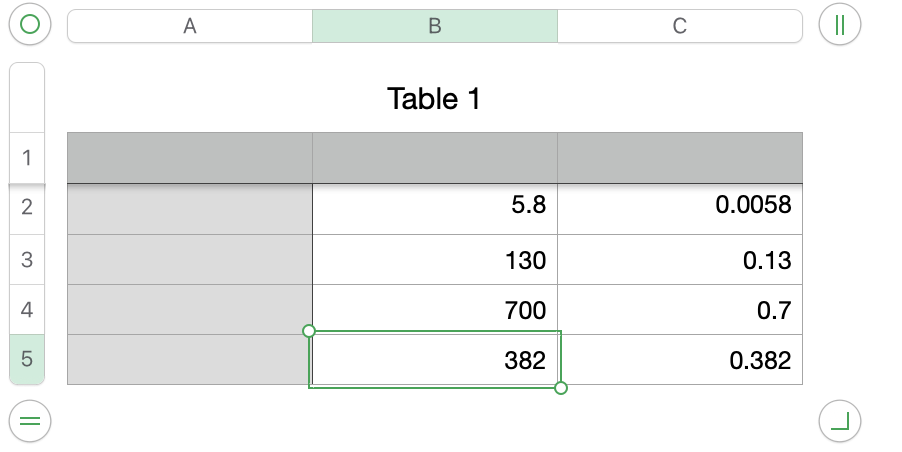
Task: Select row 3 header
Action: (x=27, y=260)
